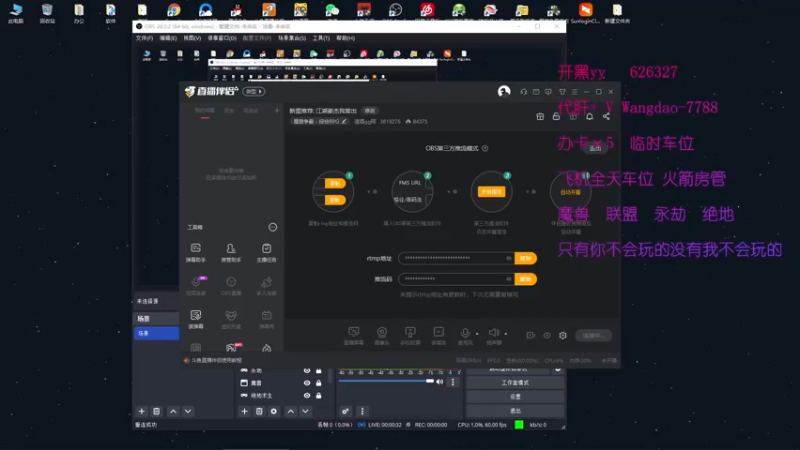Move scene up in OBS scenes panel
800x450 pixels.
click(173, 411)
